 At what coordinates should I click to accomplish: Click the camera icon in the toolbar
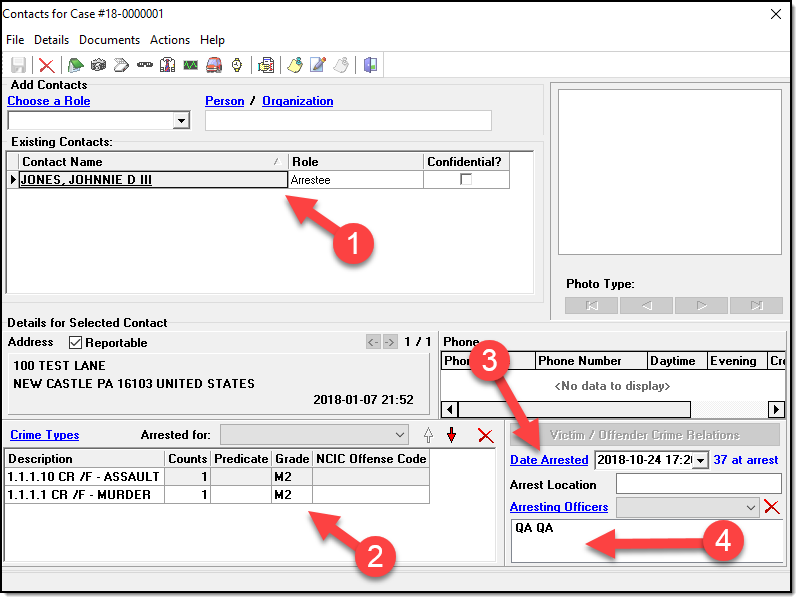click(x=98, y=66)
